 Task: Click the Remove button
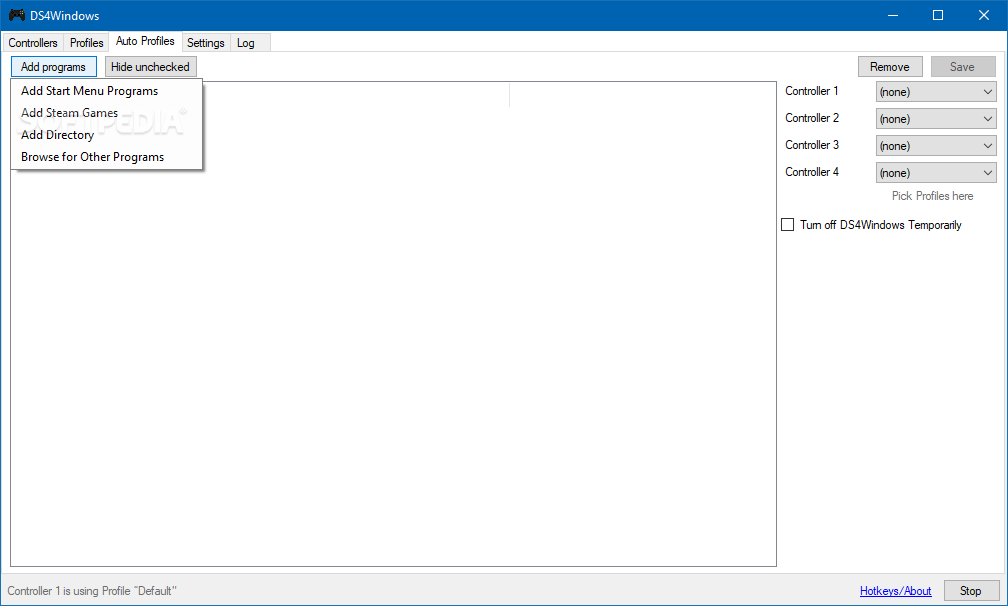point(890,67)
